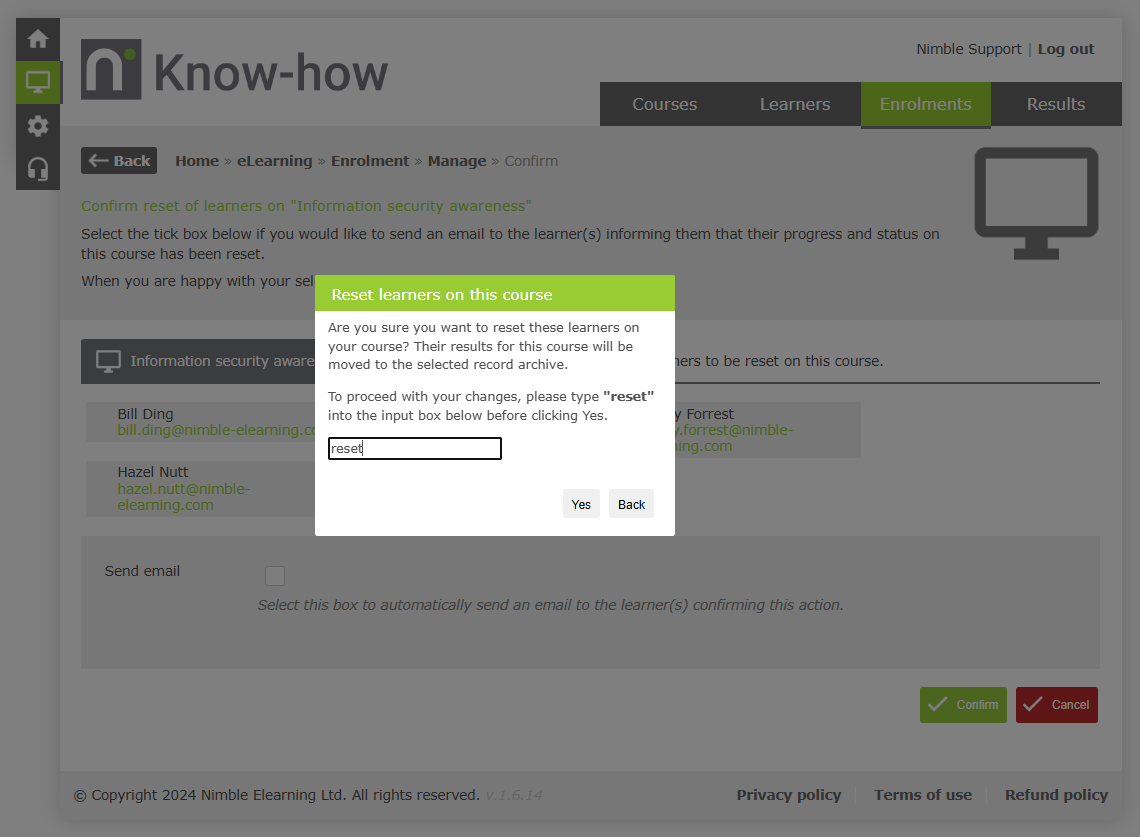Open the Terms of use link
1140x837 pixels.
923,795
